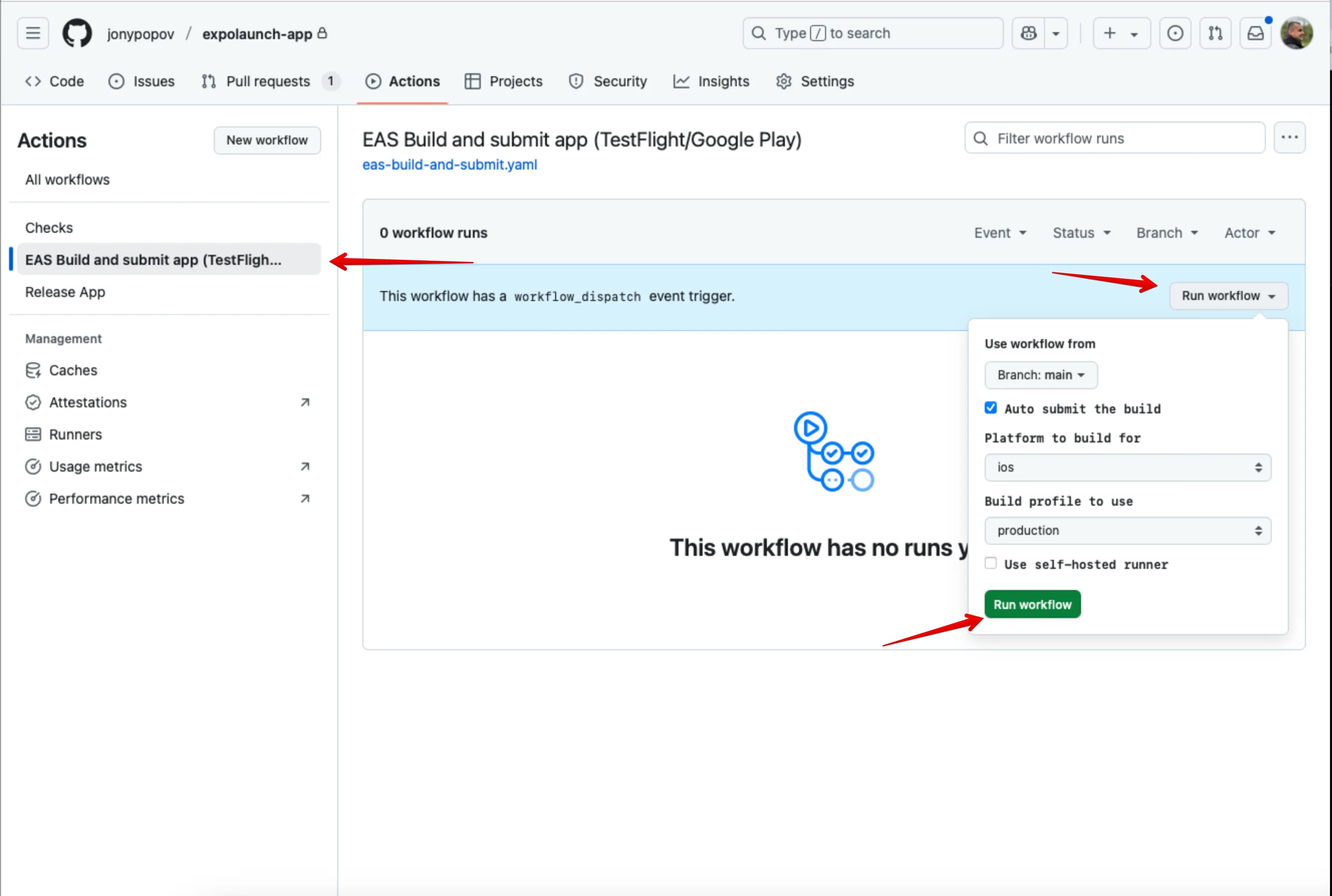Screen dimensions: 1332x896
Task: Go to the Projects tab
Action: (x=503, y=81)
